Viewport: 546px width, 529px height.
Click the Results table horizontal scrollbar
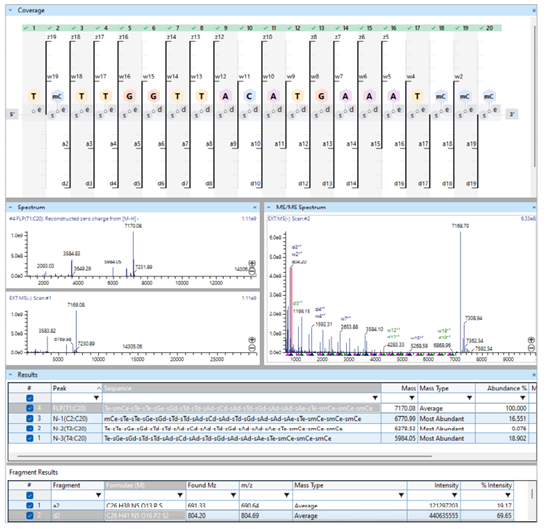(225, 456)
